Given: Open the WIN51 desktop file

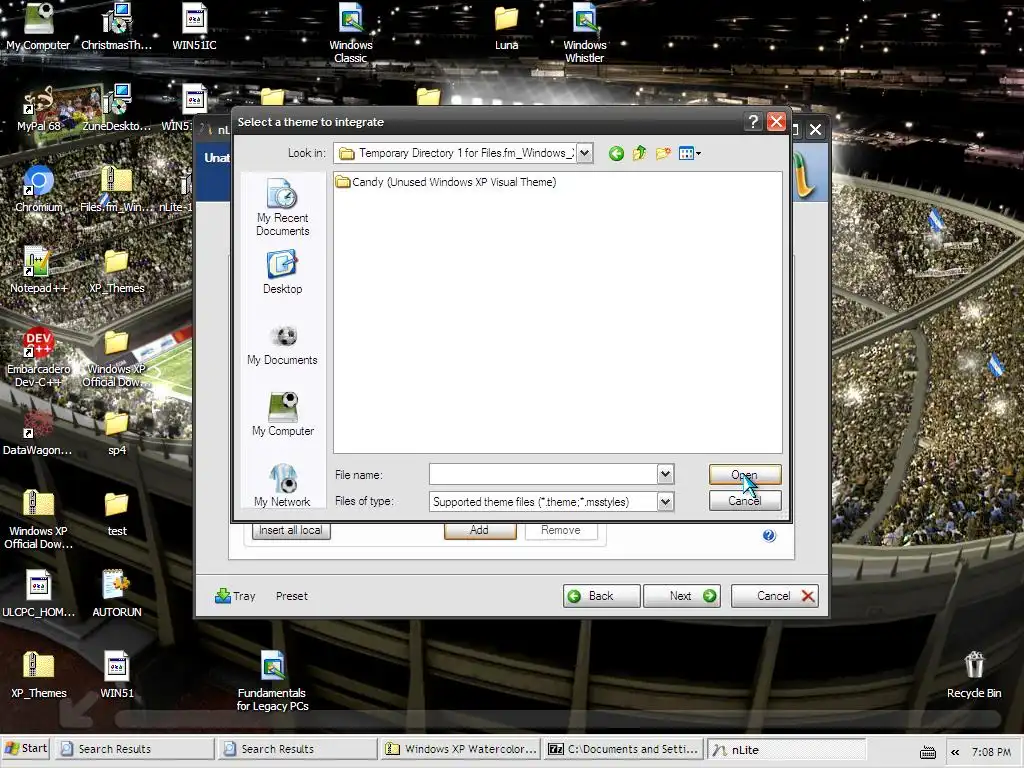Looking at the screenshot, I should [116, 675].
